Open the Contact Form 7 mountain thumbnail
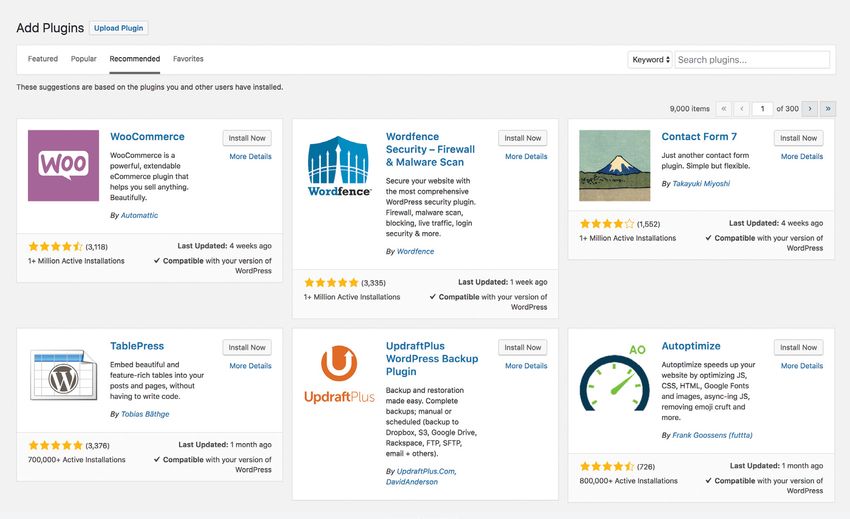 click(x=615, y=165)
